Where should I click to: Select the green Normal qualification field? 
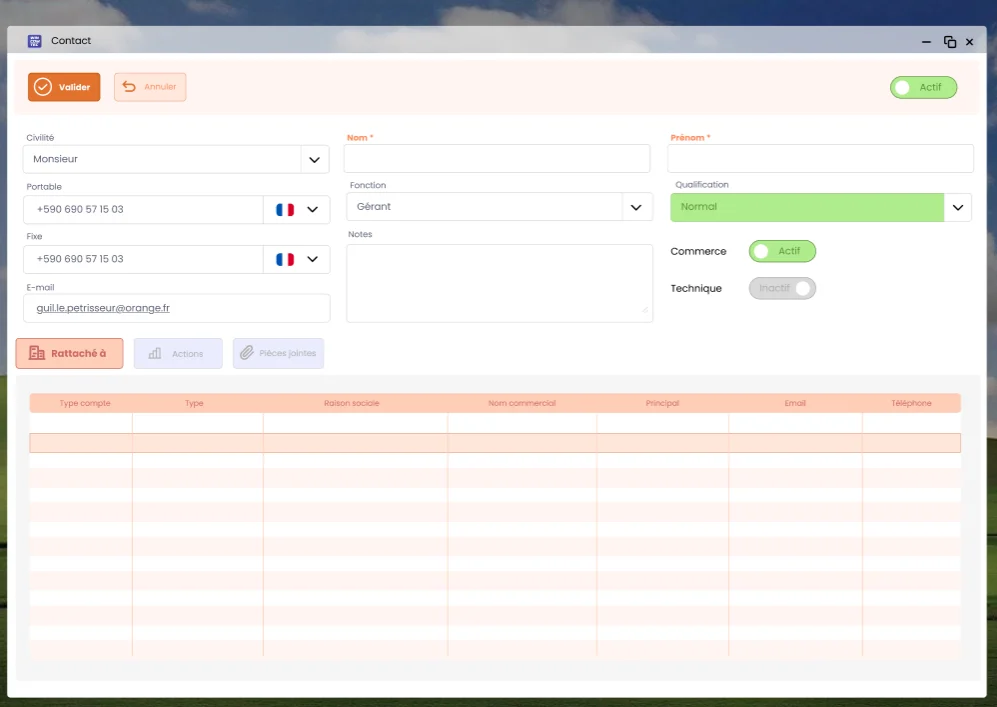(x=806, y=207)
